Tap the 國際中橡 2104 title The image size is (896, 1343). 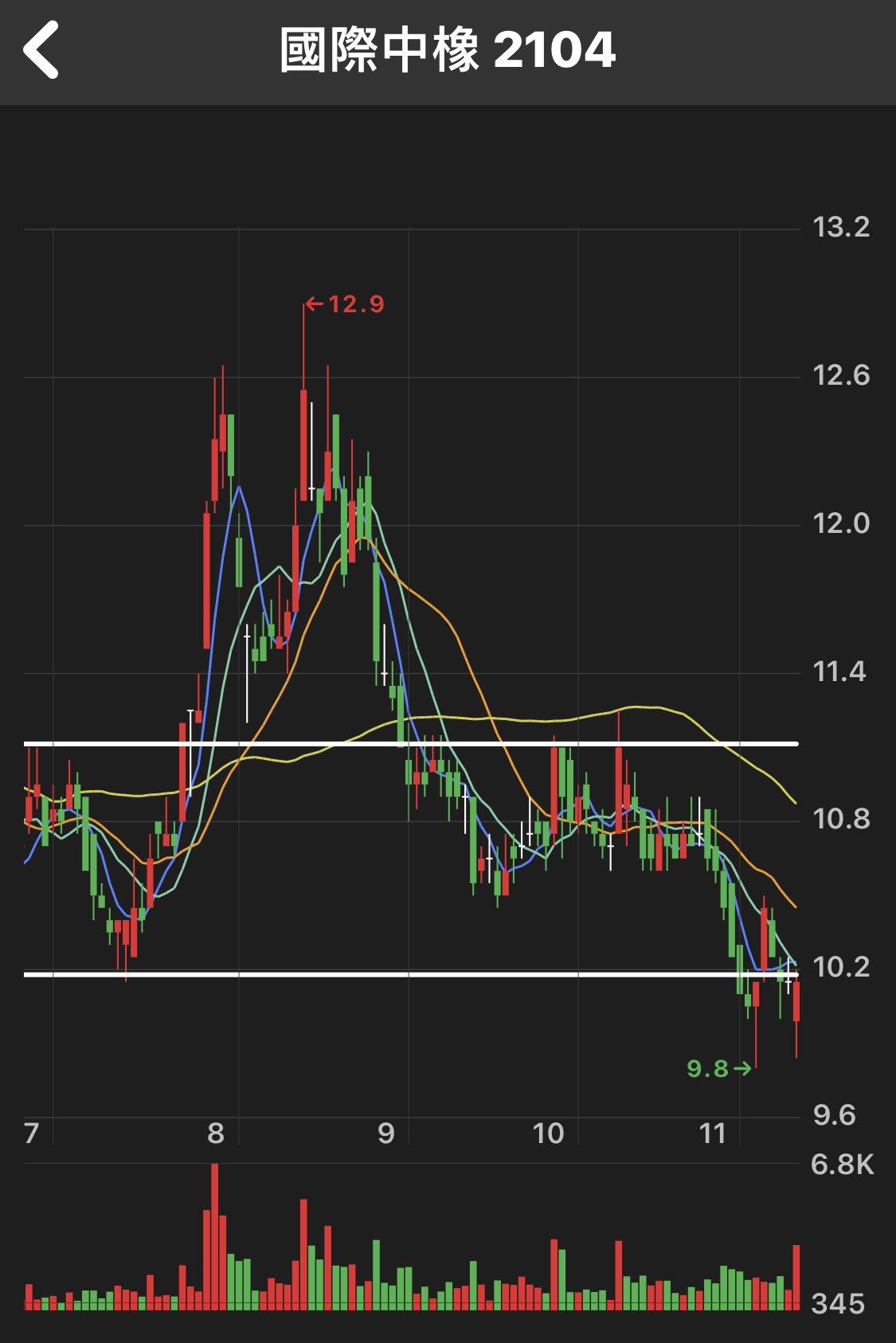447,50
